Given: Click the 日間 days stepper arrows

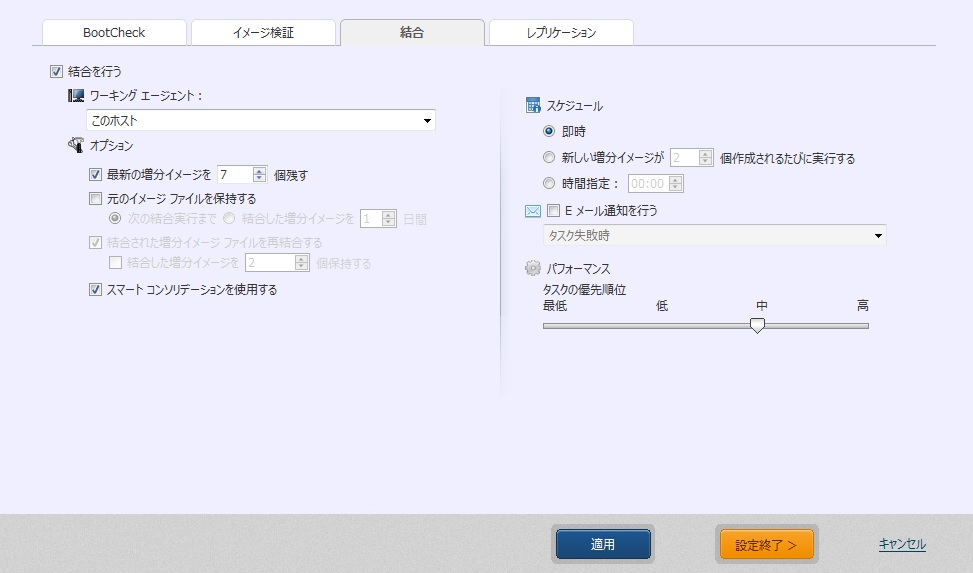Looking at the screenshot, I should click(x=388, y=219).
